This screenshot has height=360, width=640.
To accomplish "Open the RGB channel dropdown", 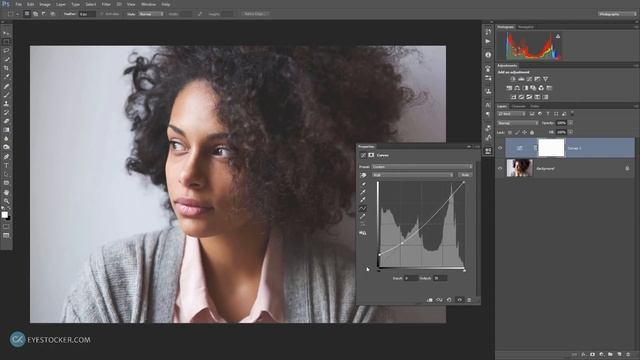I will pos(413,175).
